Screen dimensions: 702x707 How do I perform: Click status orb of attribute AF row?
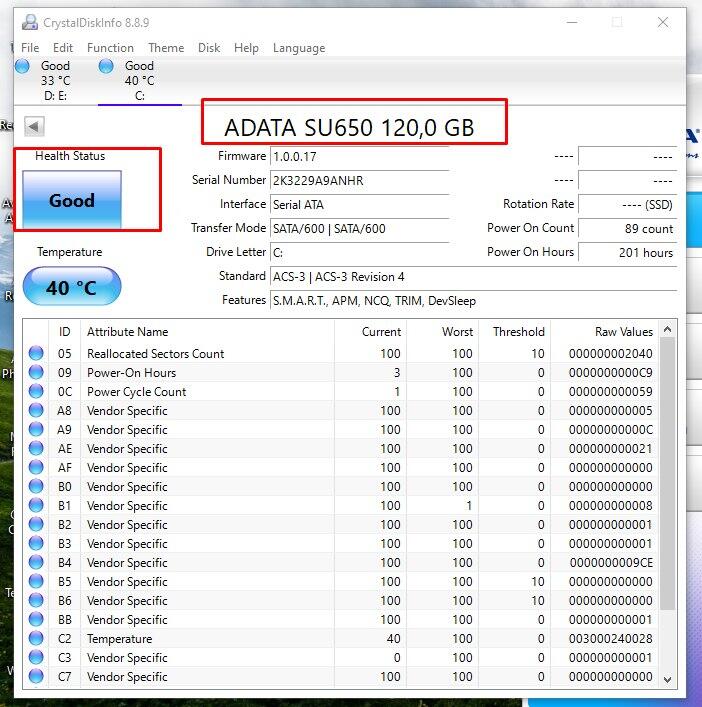click(x=36, y=467)
